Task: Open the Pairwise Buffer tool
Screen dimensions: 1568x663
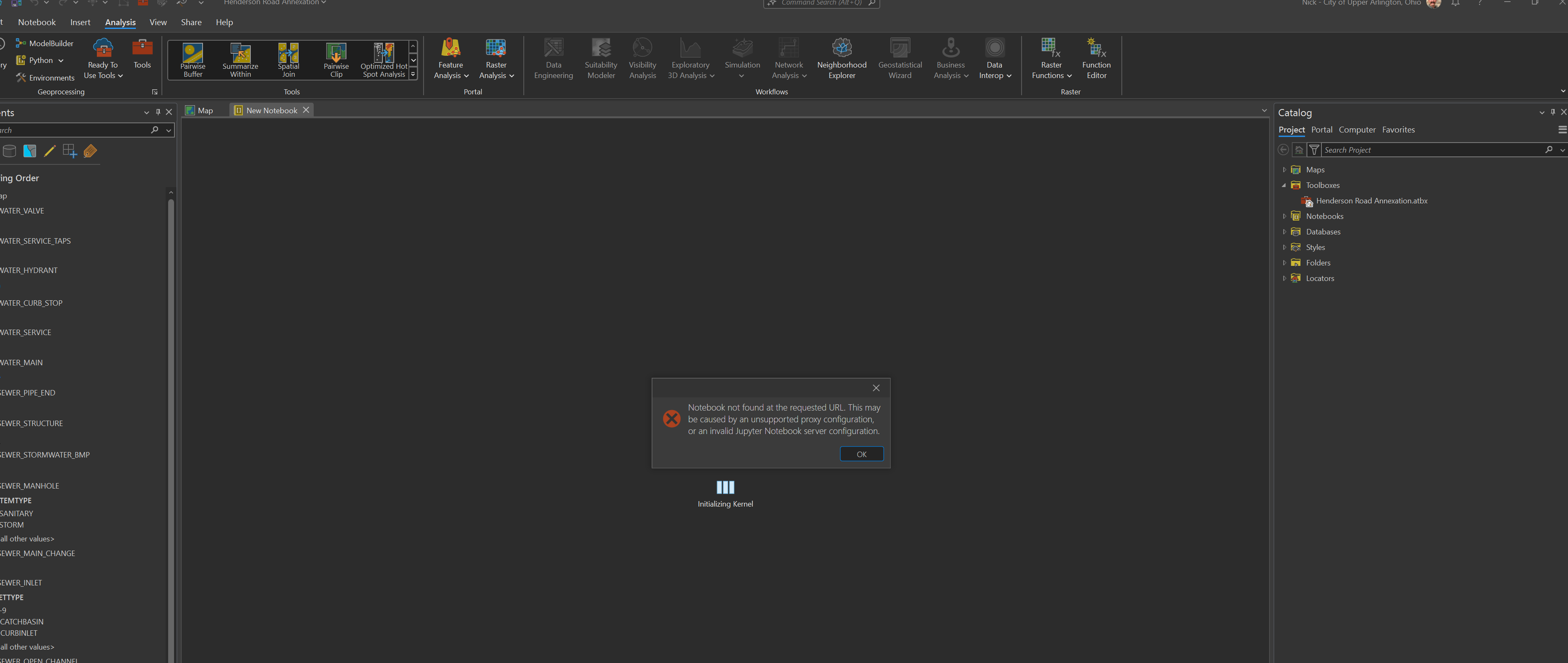Action: tap(192, 59)
